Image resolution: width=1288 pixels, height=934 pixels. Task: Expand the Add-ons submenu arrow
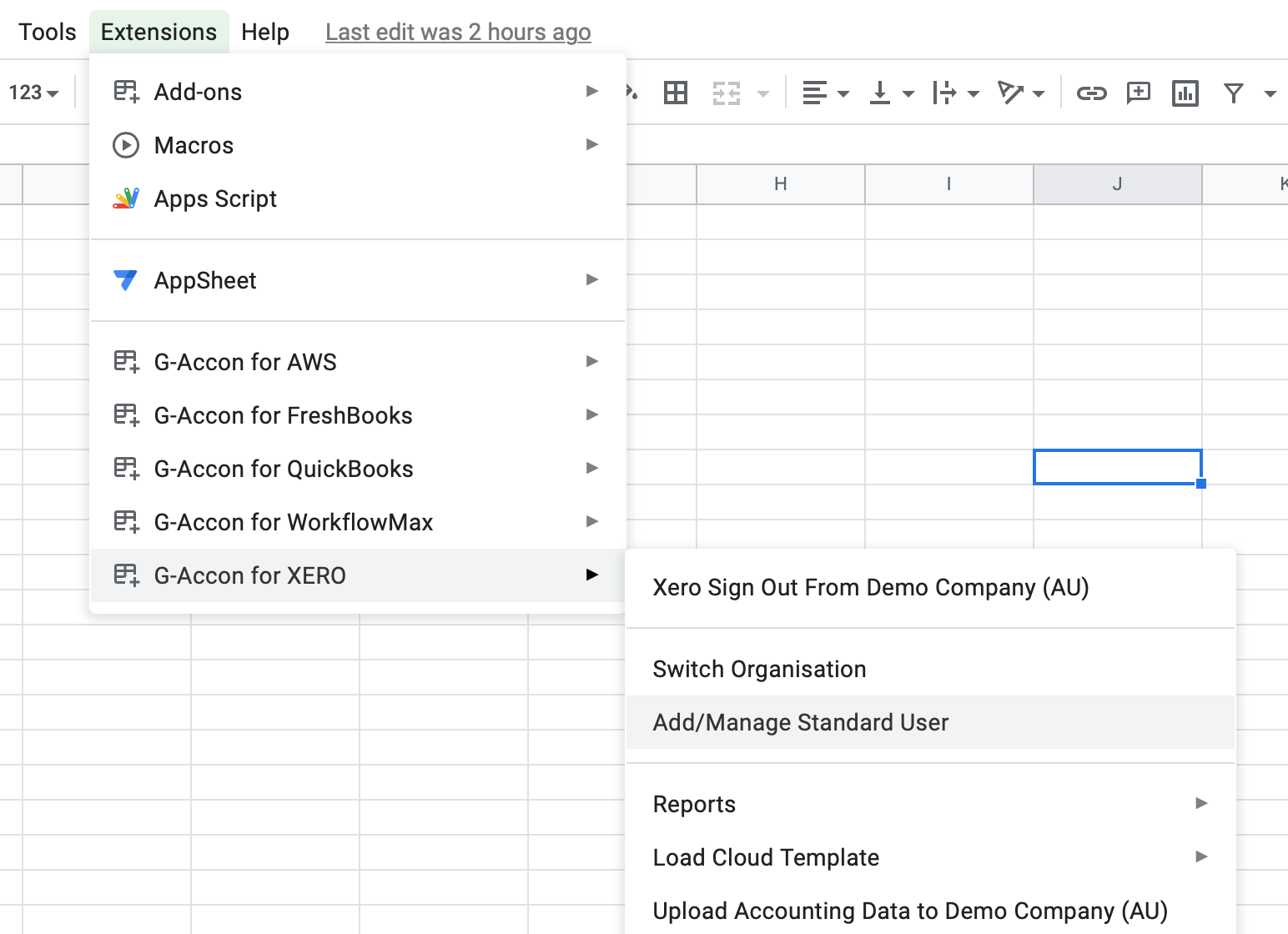click(x=592, y=91)
